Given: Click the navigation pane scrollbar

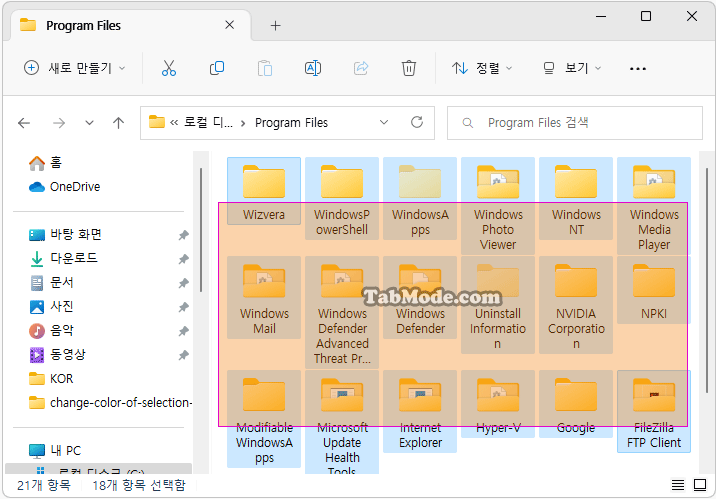Looking at the screenshot, I should pos(200,230).
